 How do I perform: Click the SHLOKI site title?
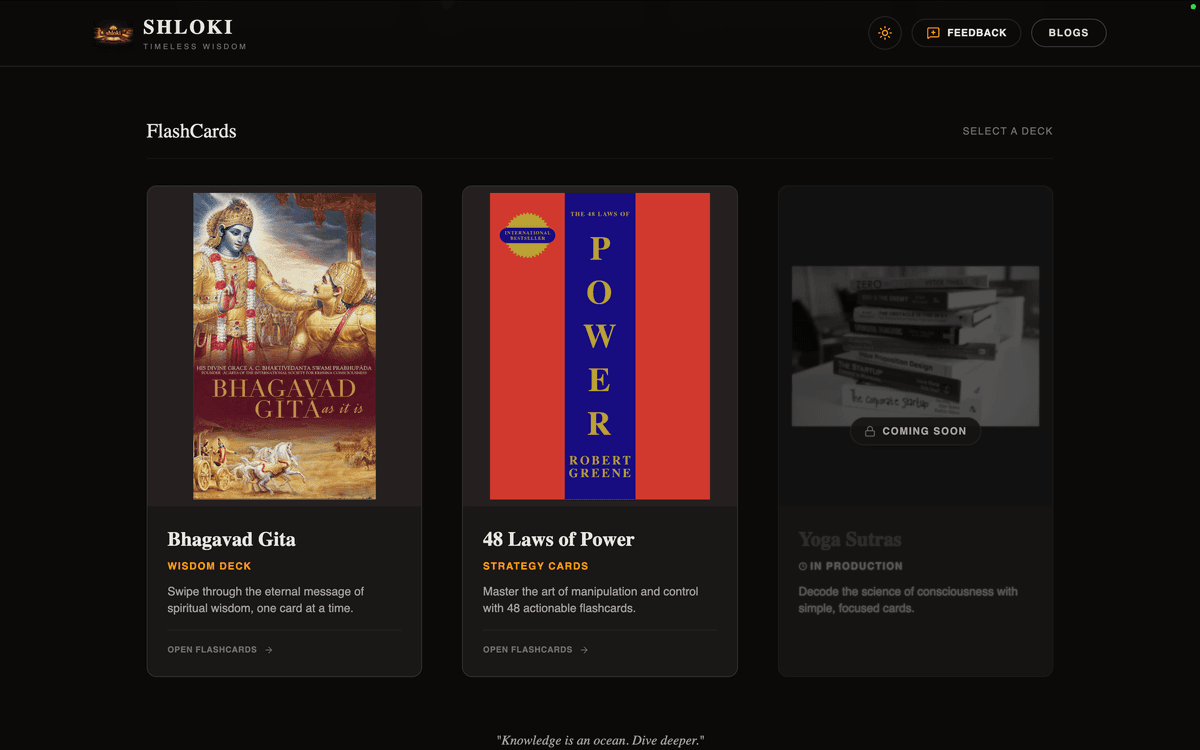click(x=188, y=27)
